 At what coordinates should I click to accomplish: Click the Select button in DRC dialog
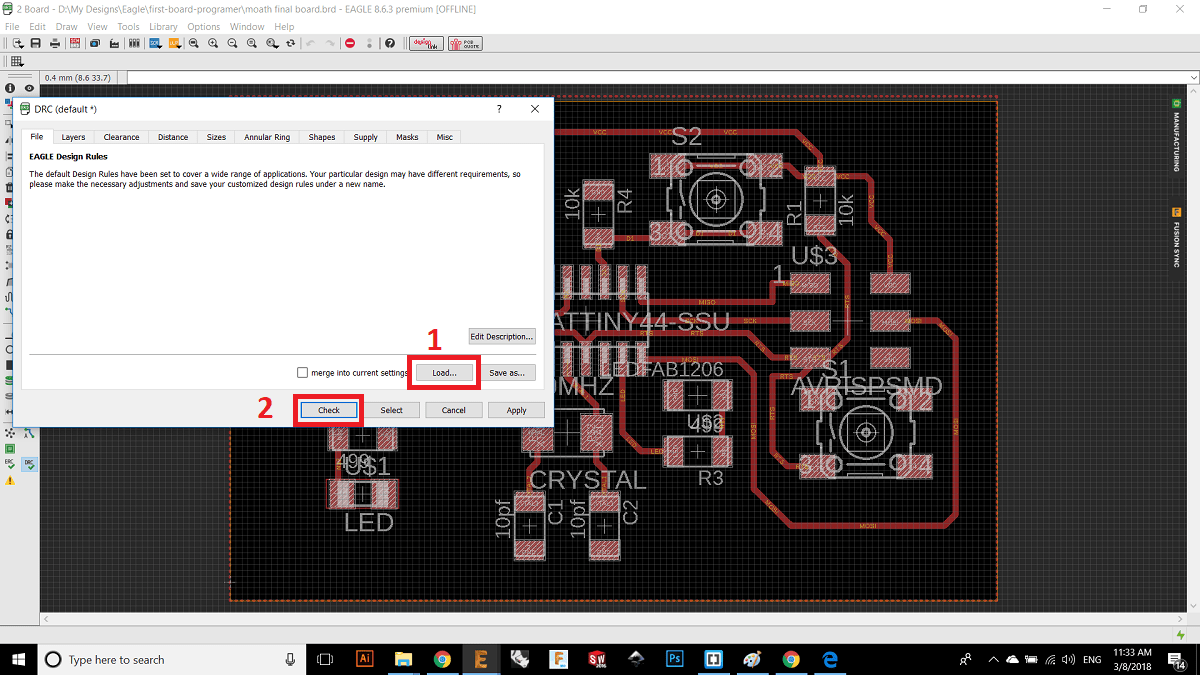pyautogui.click(x=392, y=410)
